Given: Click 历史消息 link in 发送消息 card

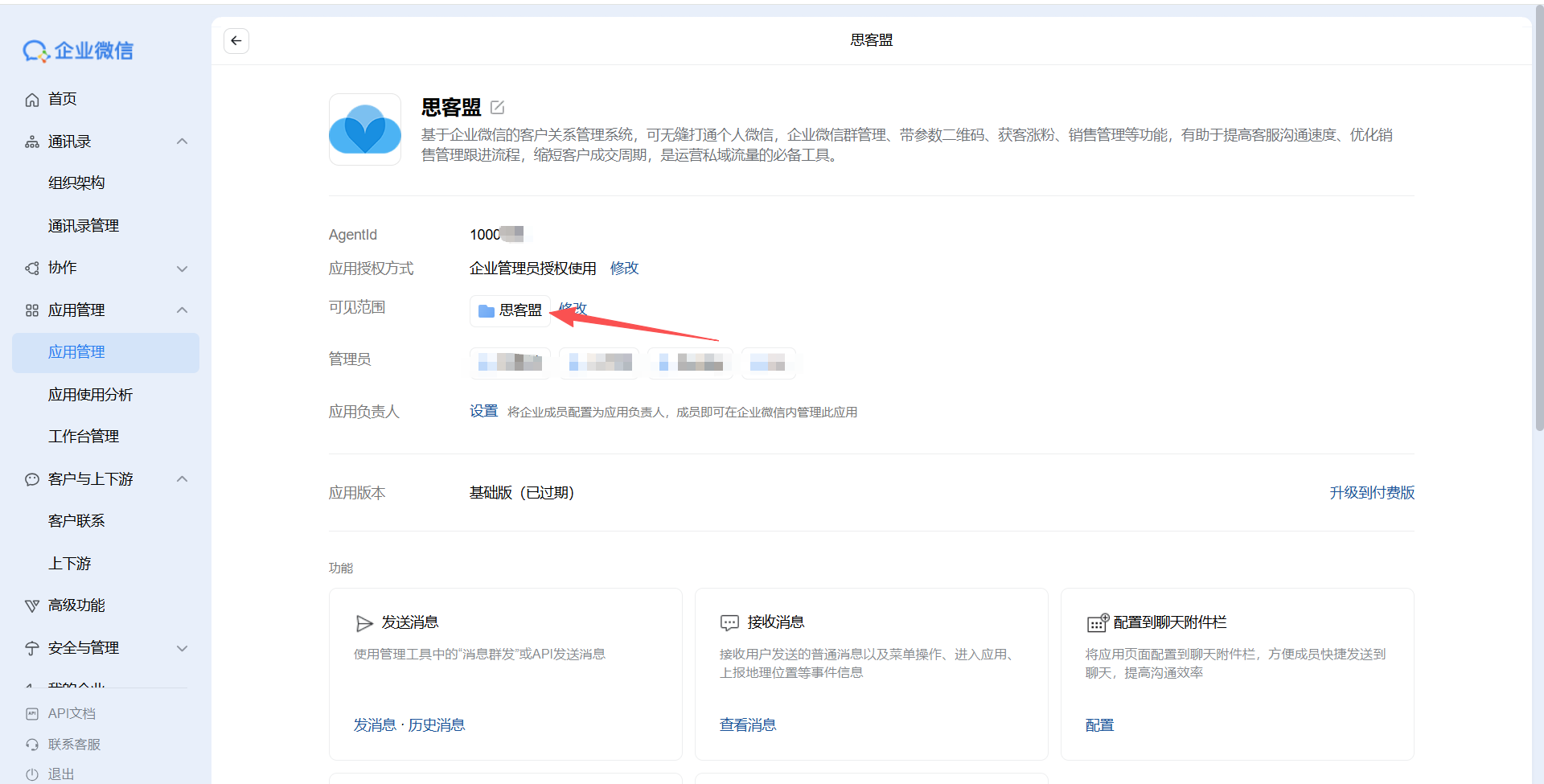Looking at the screenshot, I should click(x=437, y=725).
